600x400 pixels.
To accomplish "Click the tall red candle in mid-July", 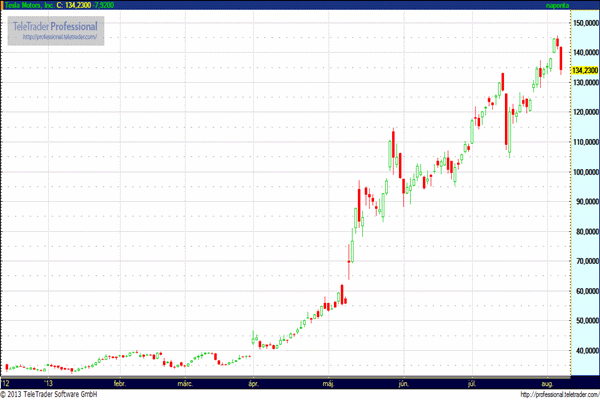I will point(508,120).
